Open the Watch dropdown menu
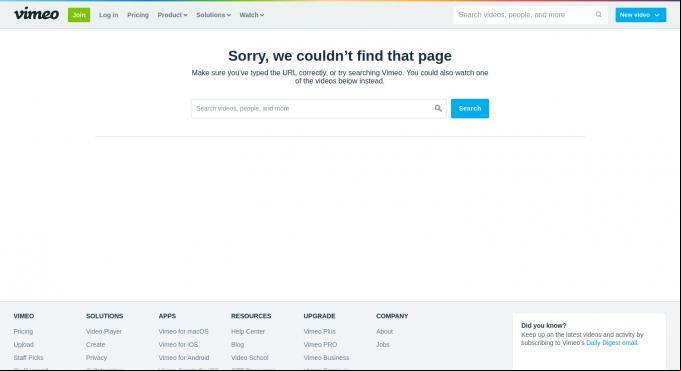Viewport: 681px width, 371px height. 251,15
